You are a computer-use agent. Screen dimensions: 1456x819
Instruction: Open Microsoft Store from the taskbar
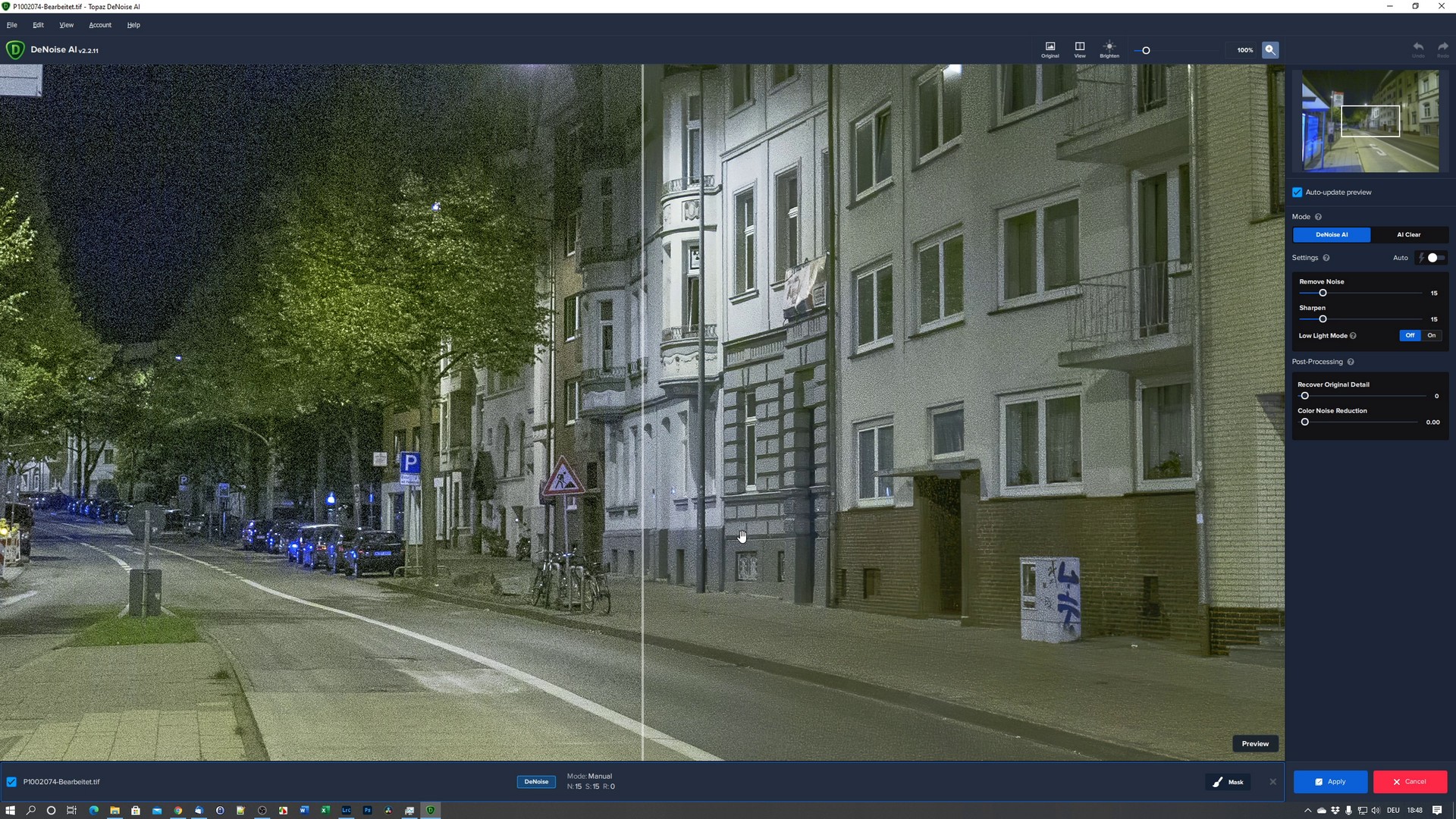[136, 810]
